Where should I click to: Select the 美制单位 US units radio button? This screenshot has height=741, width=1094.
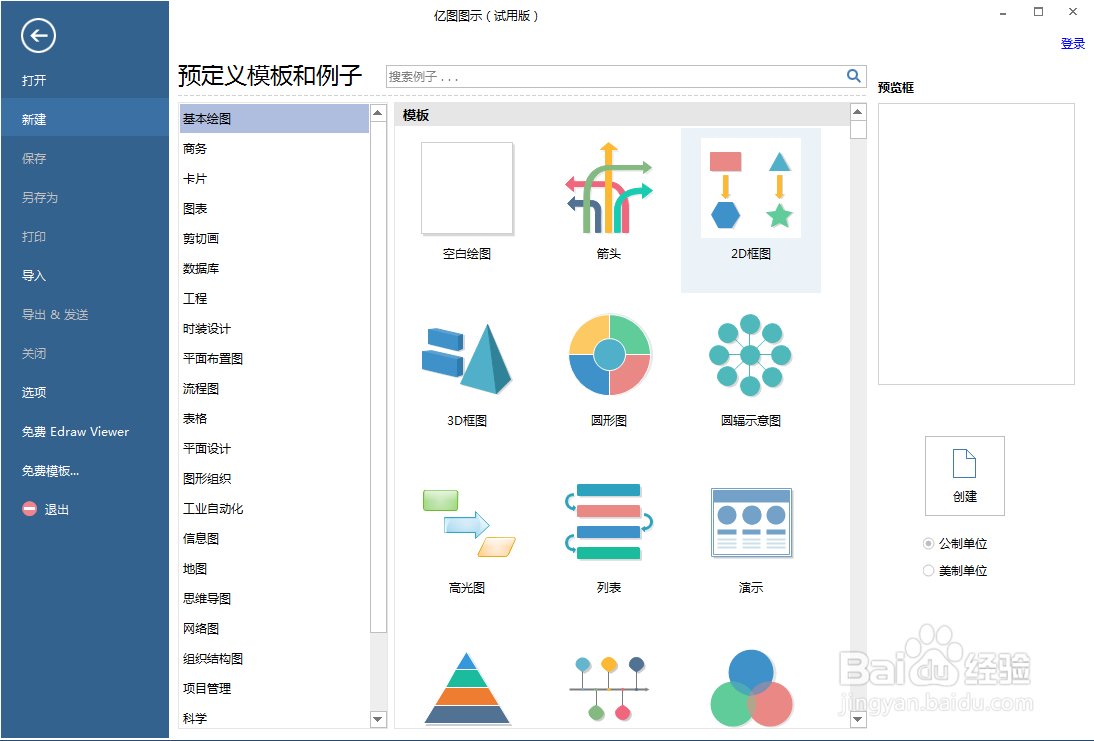click(x=928, y=571)
